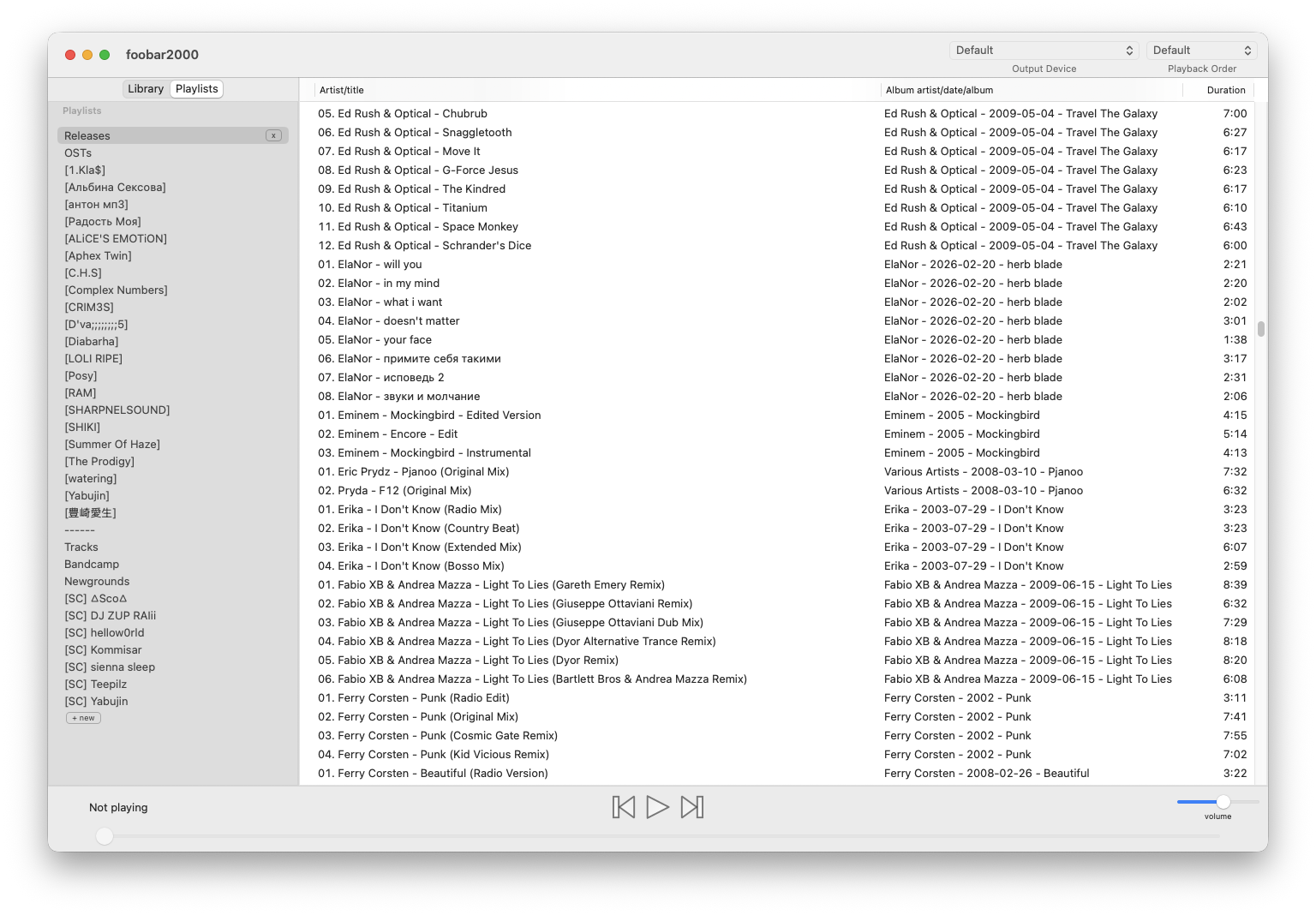Screen dimensions: 1316x915
Task: Sort by the Duration column header
Action: point(1218,90)
